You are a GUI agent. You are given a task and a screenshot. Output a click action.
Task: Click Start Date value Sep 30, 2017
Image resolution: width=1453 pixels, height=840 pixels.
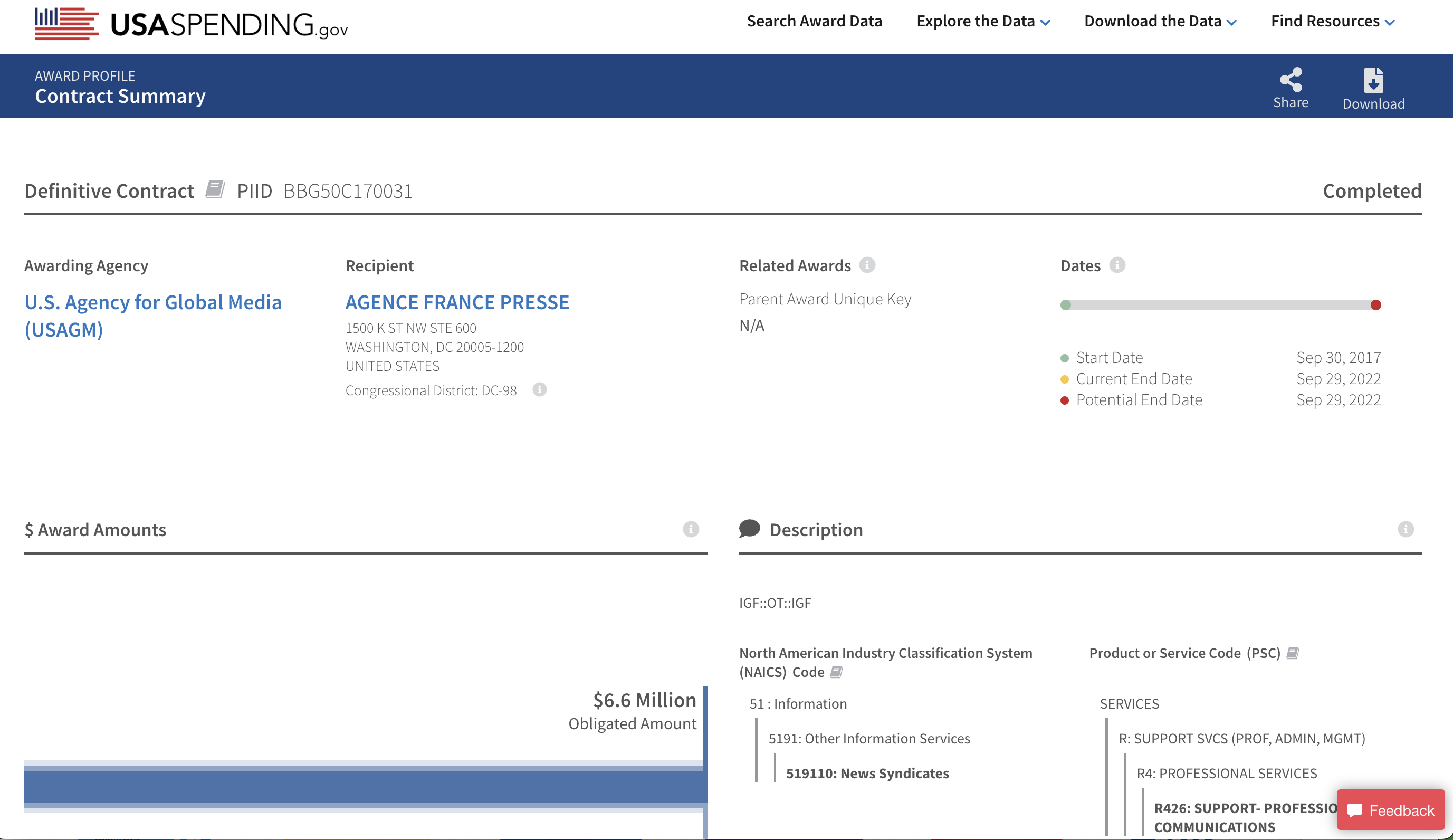[1339, 357]
